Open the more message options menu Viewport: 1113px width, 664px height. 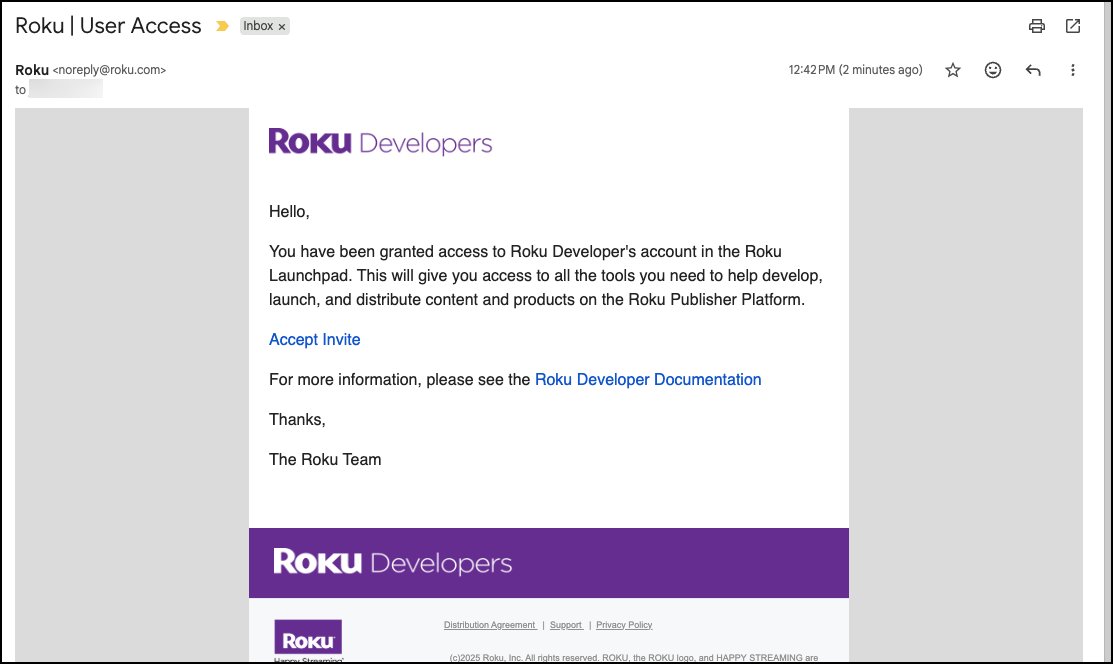pos(1073,70)
